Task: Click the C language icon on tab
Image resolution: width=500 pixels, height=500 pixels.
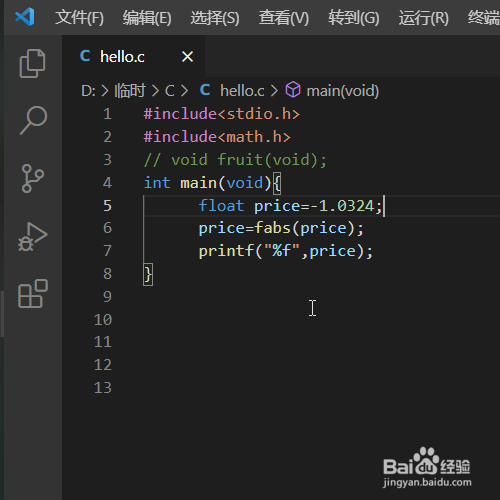Action: point(85,56)
